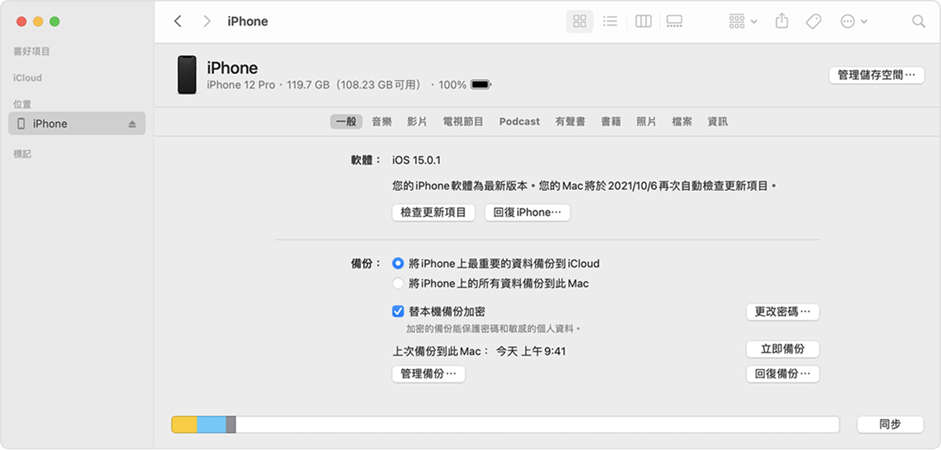
Task: Click the iPhone 12 Pro capacity text
Action: 314,85
